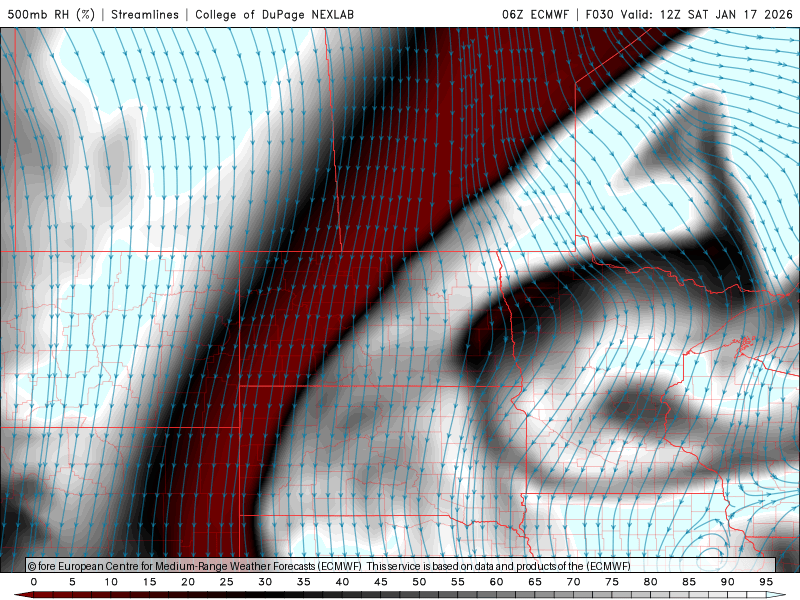Click the "95" color scale label
Screen dimensions: 800x600
[x=766, y=582]
